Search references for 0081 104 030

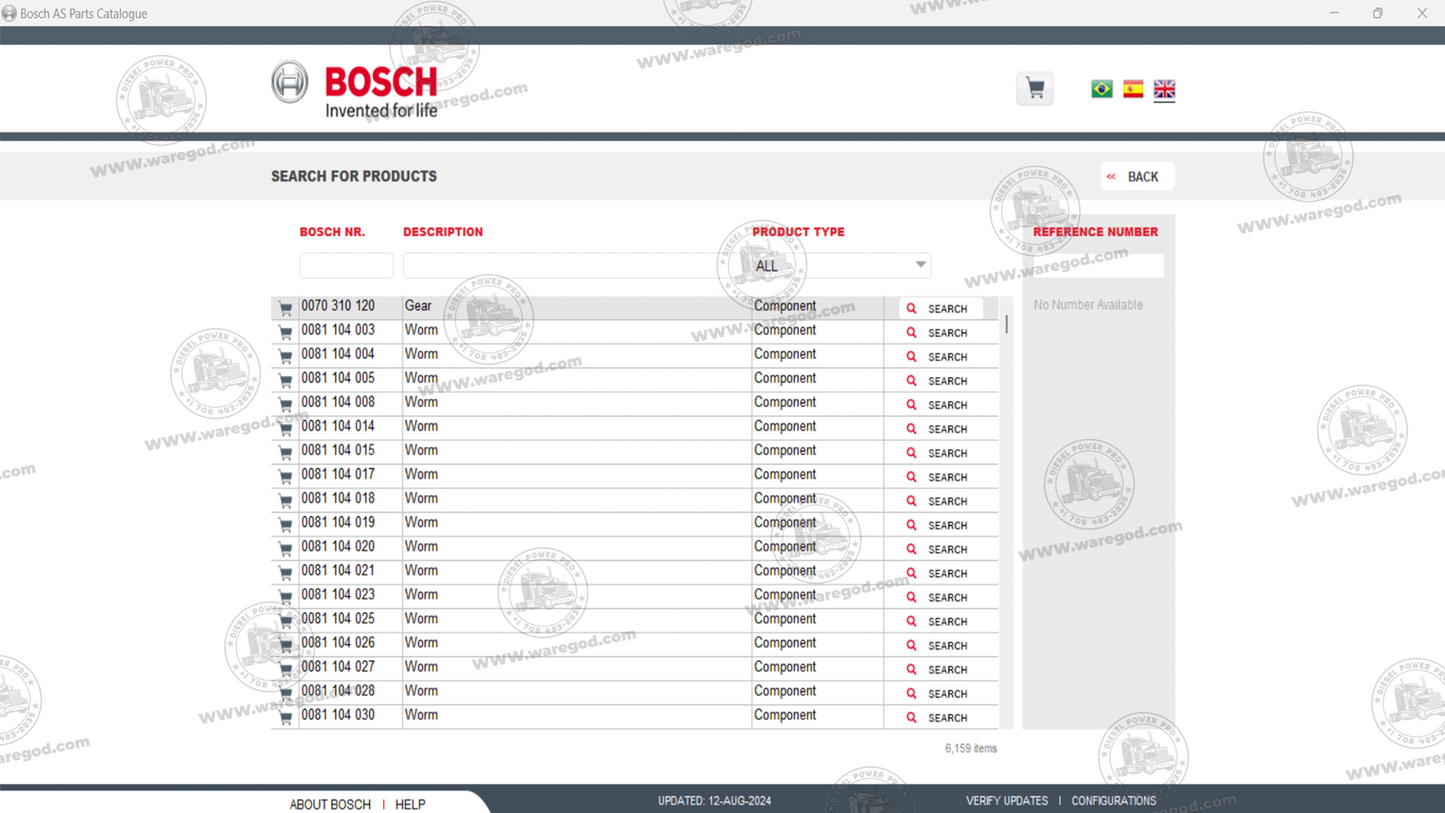tap(939, 717)
